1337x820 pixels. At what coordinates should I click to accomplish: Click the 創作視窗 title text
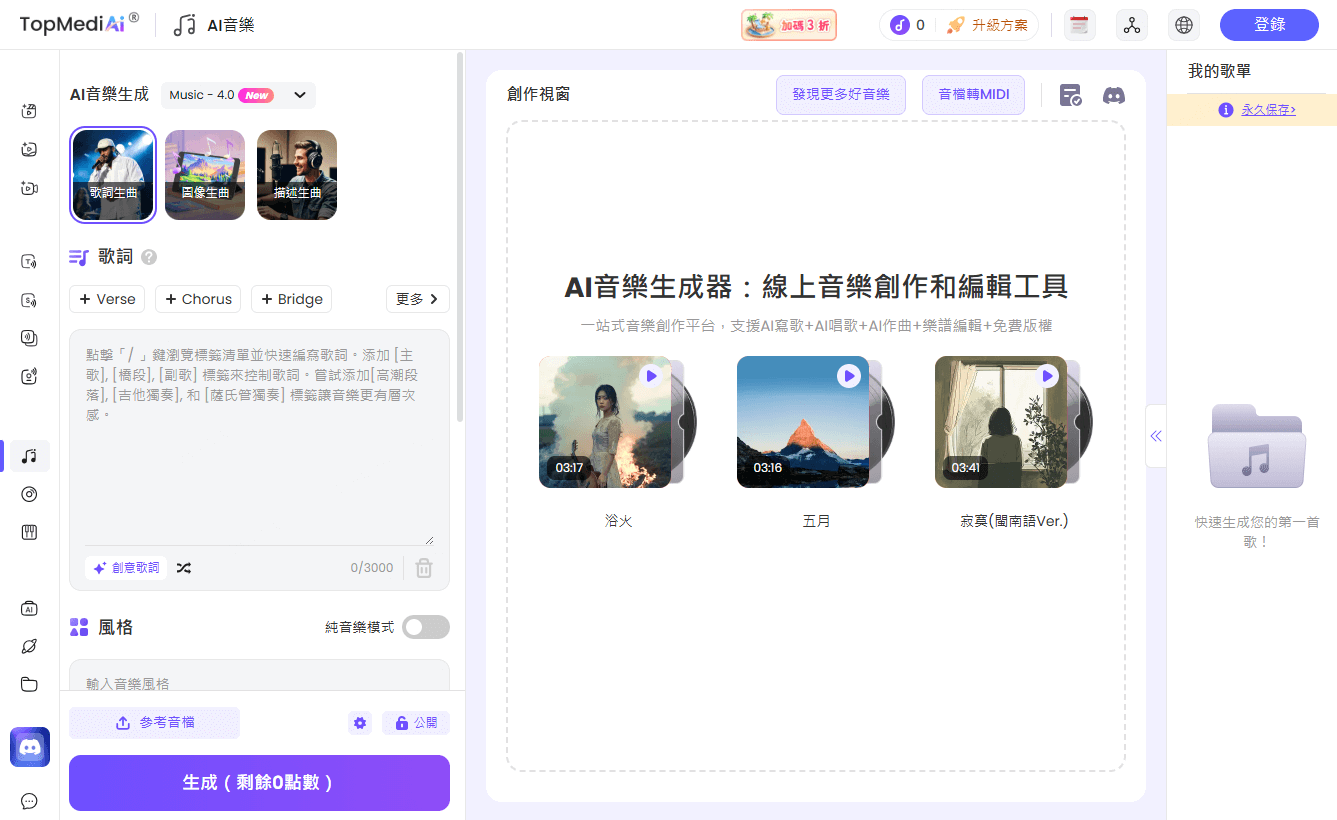pos(539,94)
